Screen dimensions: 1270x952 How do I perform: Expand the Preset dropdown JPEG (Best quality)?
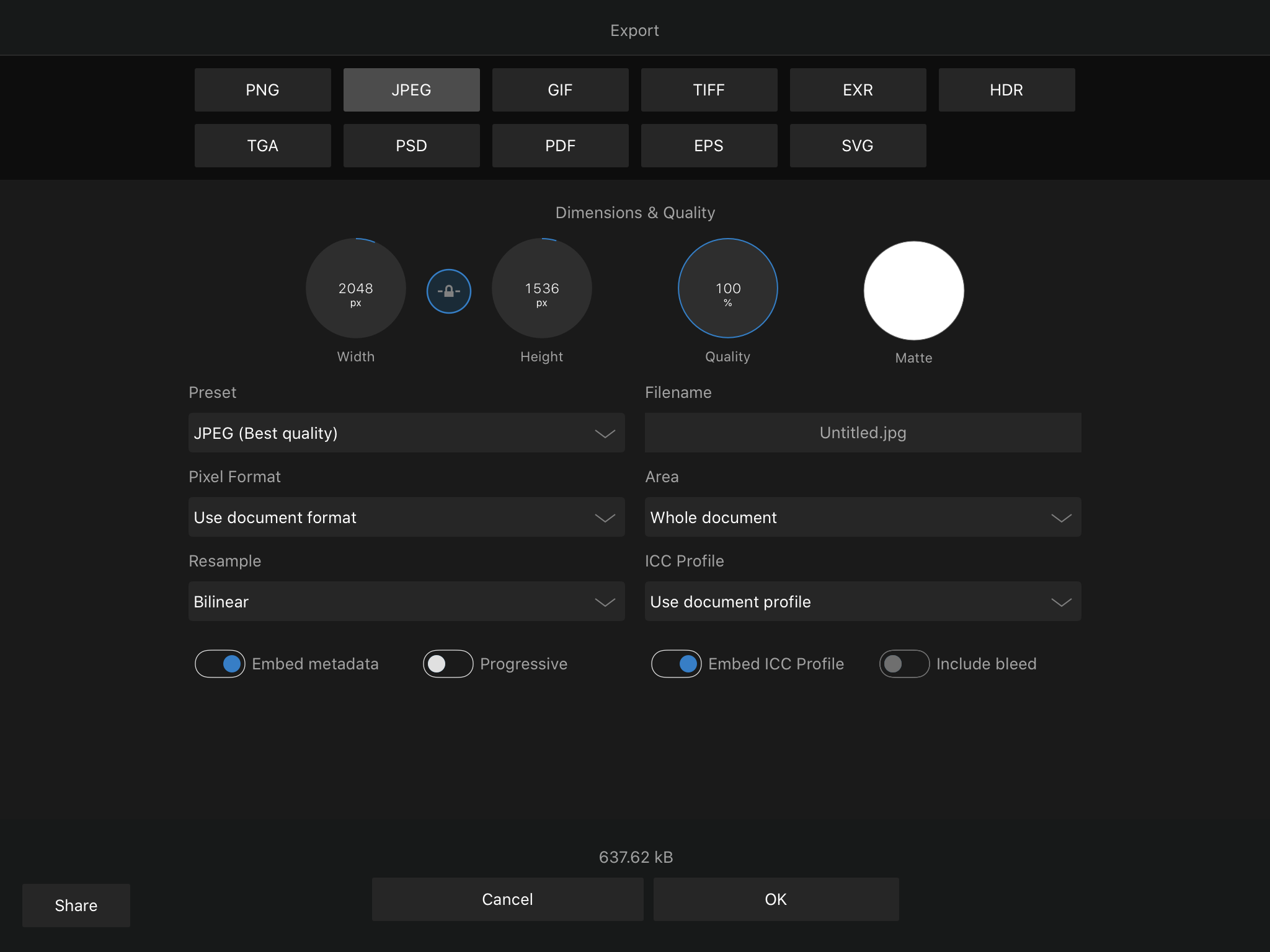point(406,433)
